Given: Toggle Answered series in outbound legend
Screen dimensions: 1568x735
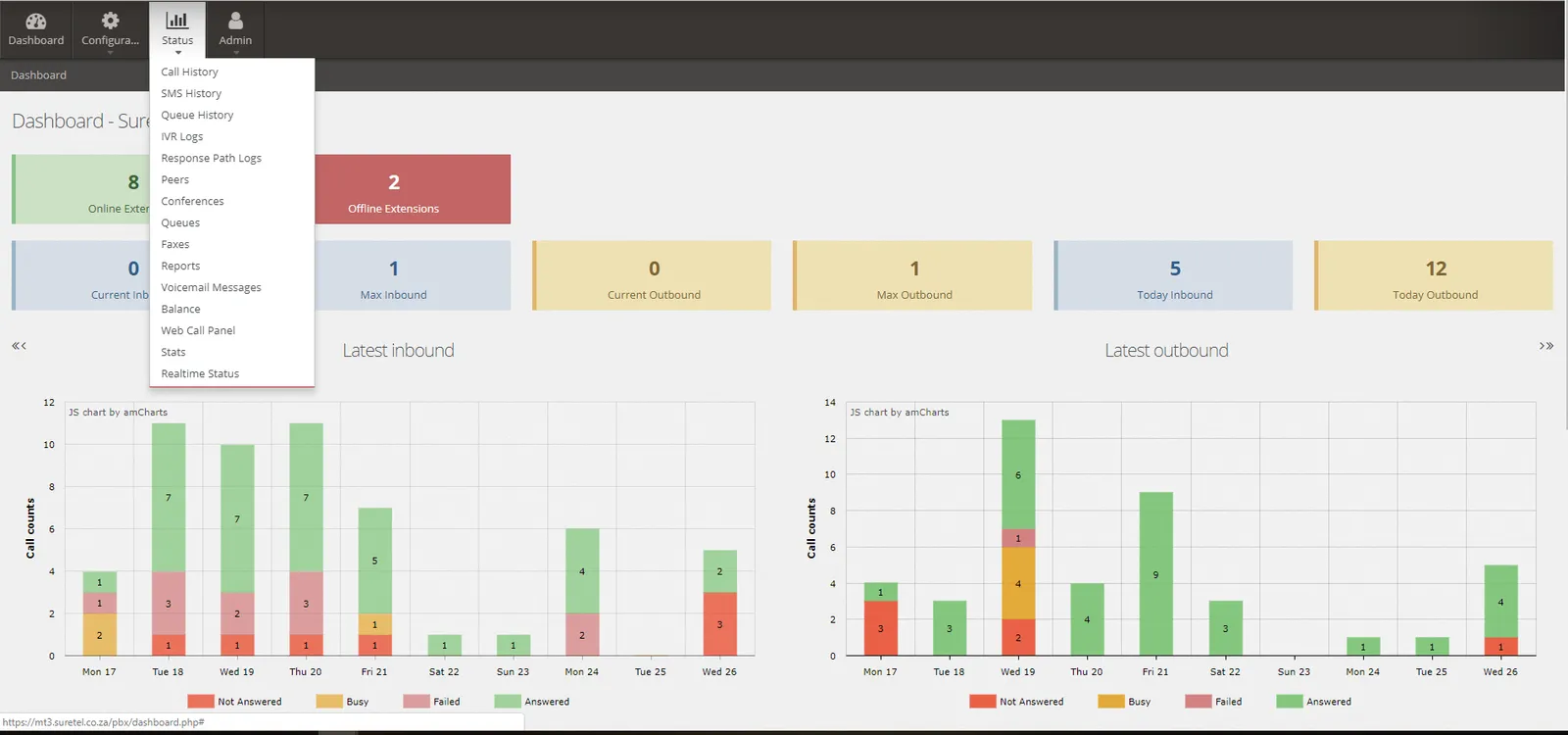Looking at the screenshot, I should click(1314, 702).
